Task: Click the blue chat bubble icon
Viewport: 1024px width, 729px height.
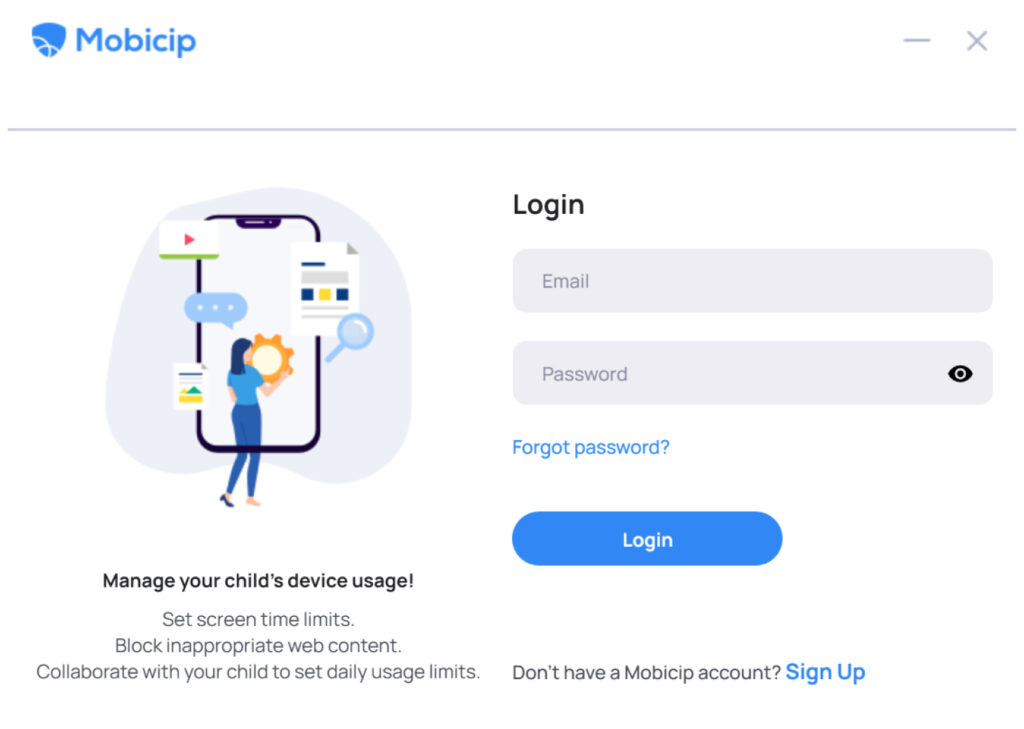Action: [216, 310]
